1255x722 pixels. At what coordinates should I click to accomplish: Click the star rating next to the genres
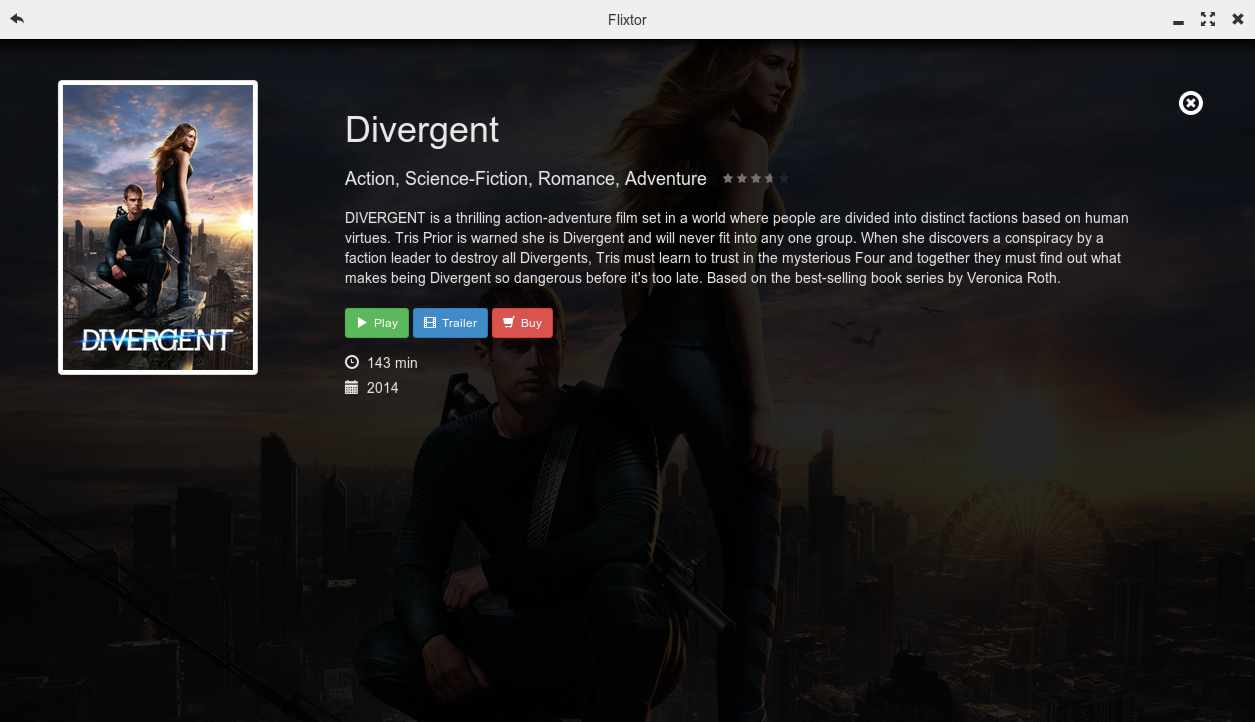[756, 179]
